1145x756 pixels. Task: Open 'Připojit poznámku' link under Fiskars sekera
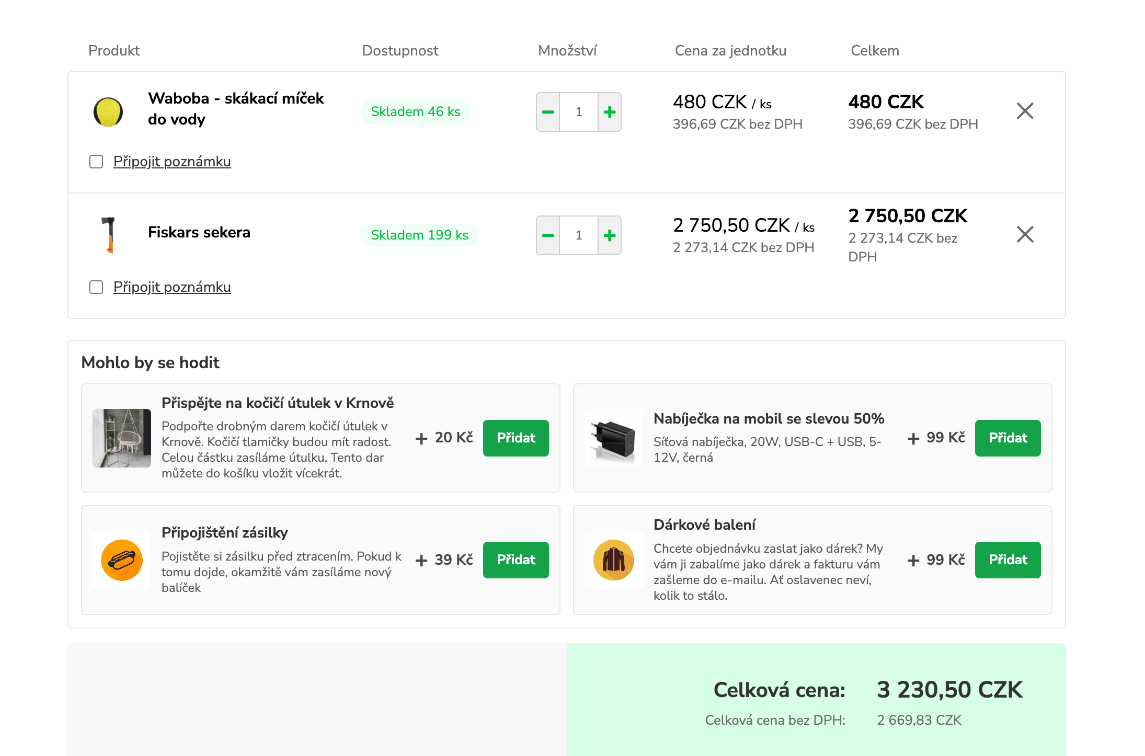172,287
